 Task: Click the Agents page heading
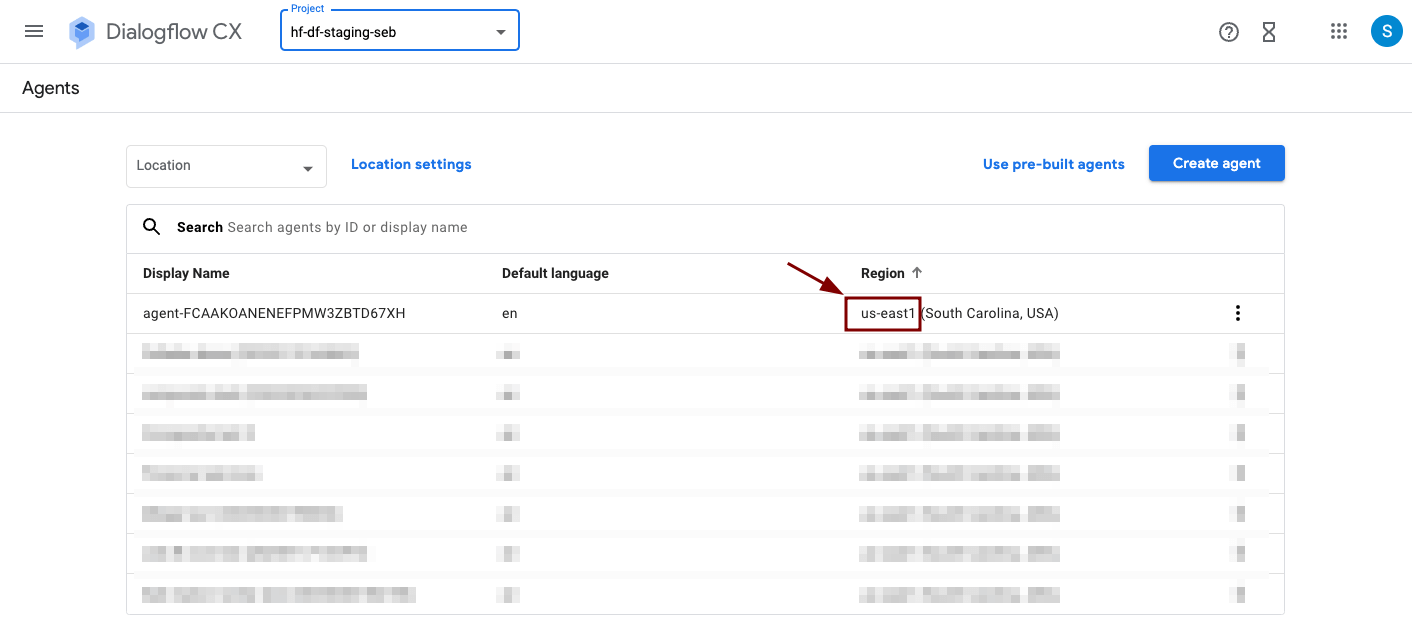tap(51, 88)
